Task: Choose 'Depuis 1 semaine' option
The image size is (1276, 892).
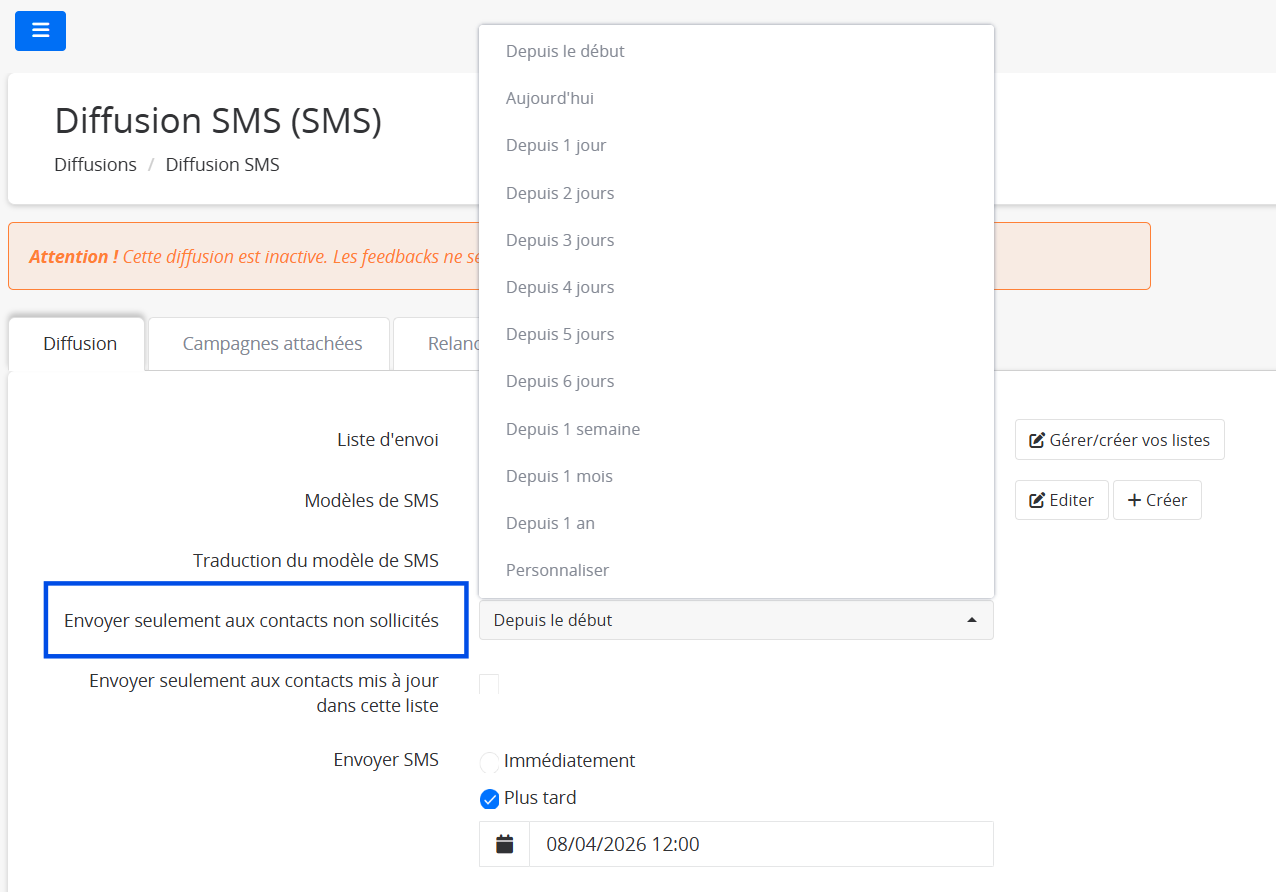Action: click(x=573, y=429)
